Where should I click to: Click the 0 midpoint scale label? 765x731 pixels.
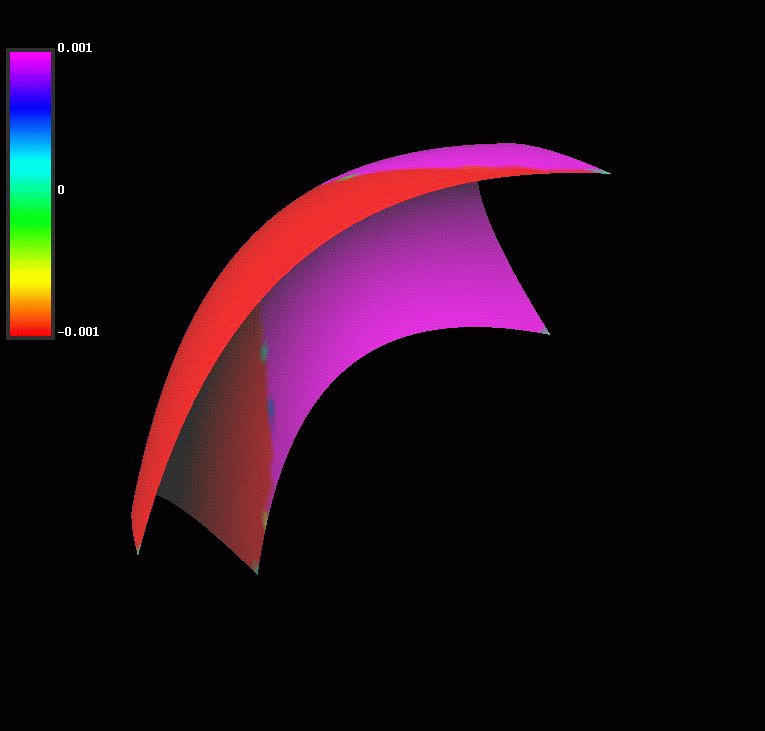(x=61, y=190)
